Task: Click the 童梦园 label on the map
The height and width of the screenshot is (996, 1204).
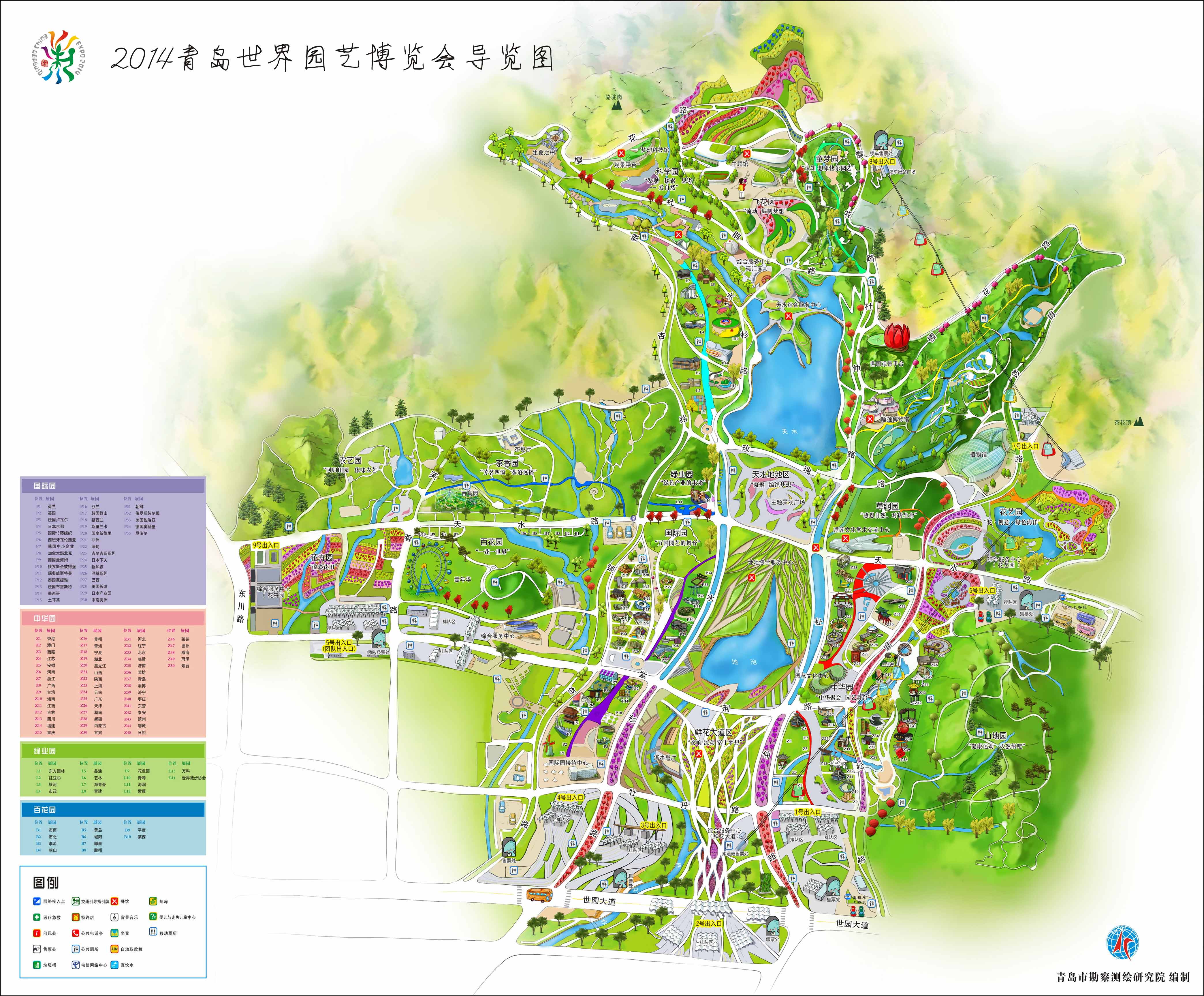Action: [827, 158]
